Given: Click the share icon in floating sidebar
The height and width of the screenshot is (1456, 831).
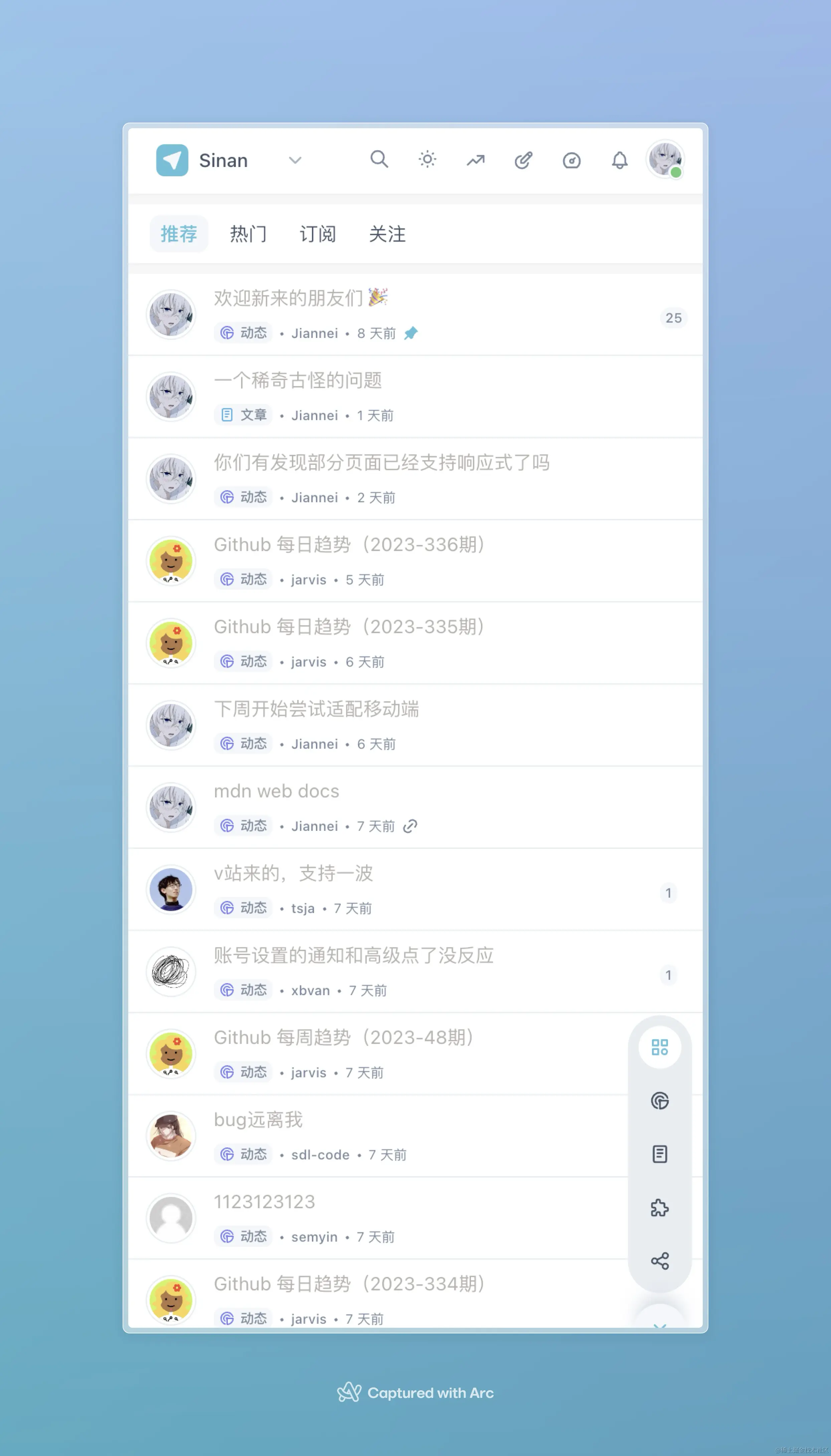Looking at the screenshot, I should point(660,1261).
